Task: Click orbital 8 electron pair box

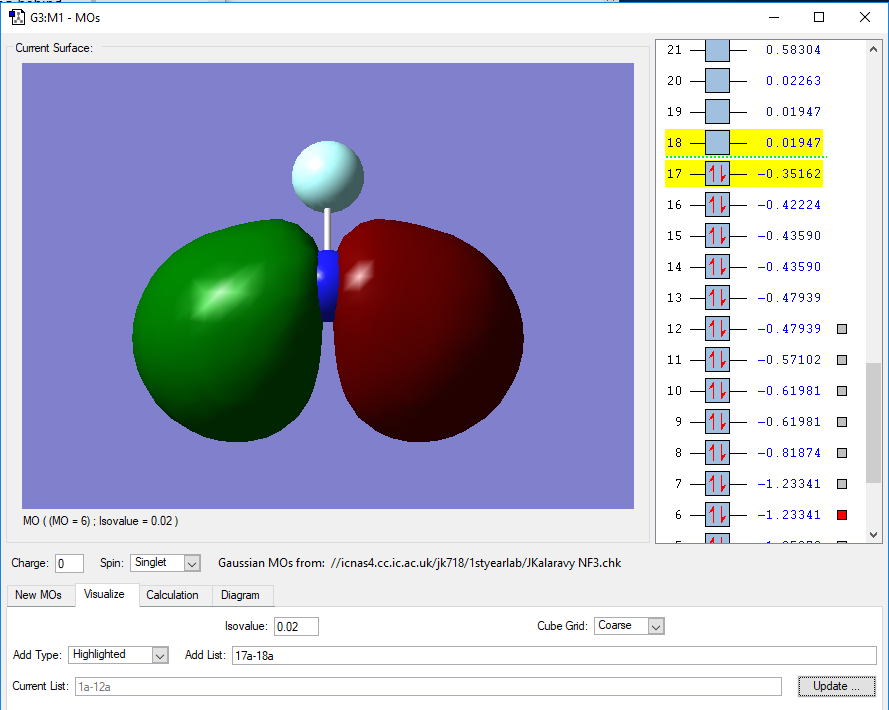Action: tap(717, 453)
